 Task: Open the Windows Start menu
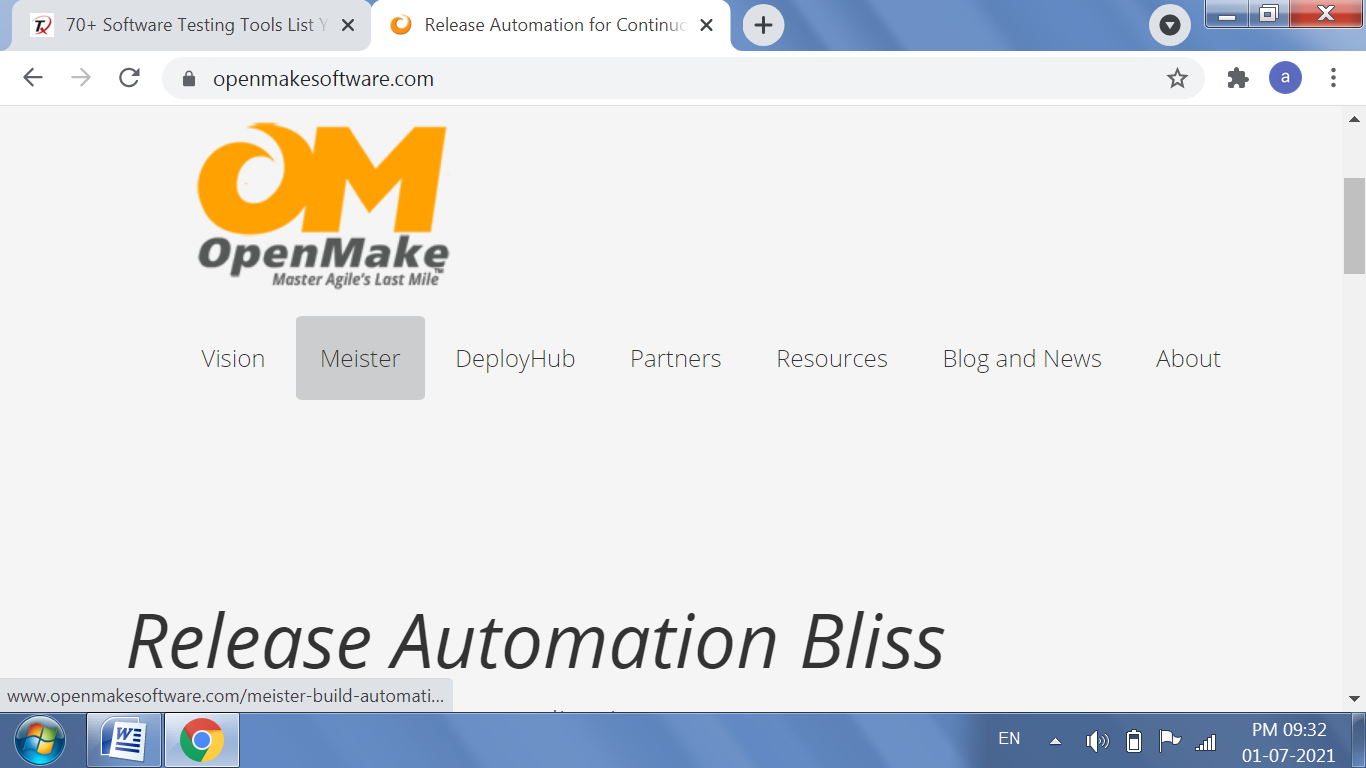pyautogui.click(x=40, y=740)
